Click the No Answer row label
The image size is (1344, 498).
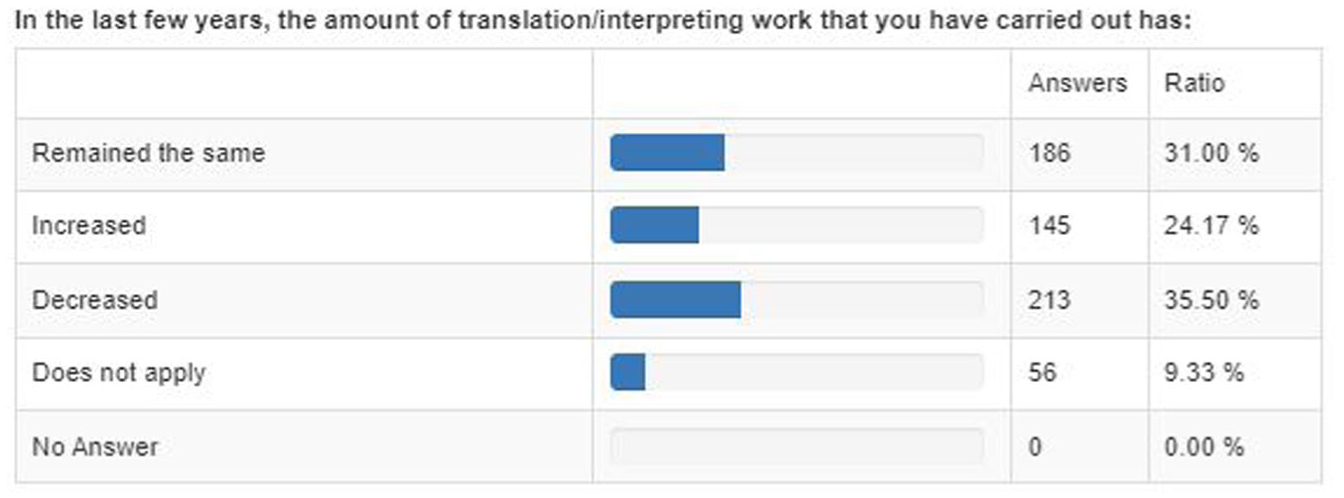pyautogui.click(x=95, y=446)
